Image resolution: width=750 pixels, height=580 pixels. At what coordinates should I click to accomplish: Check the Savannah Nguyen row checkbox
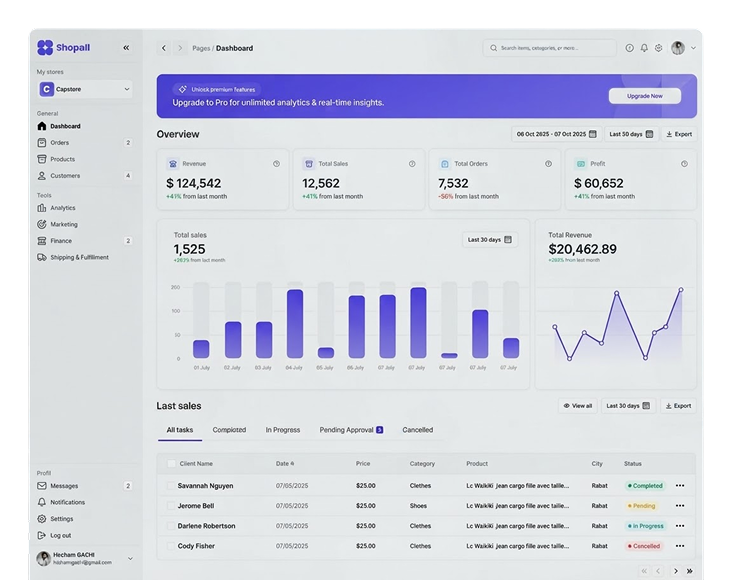coord(171,486)
